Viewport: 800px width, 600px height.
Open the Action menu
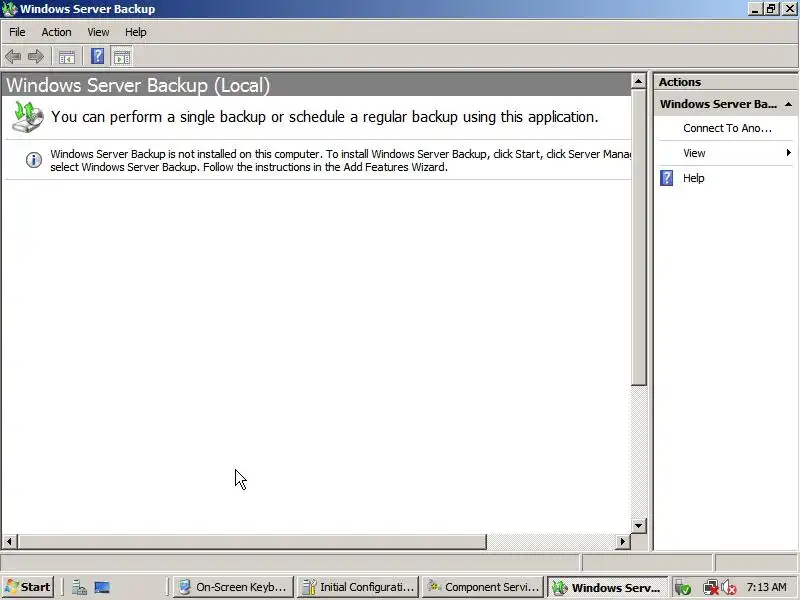(x=56, y=32)
